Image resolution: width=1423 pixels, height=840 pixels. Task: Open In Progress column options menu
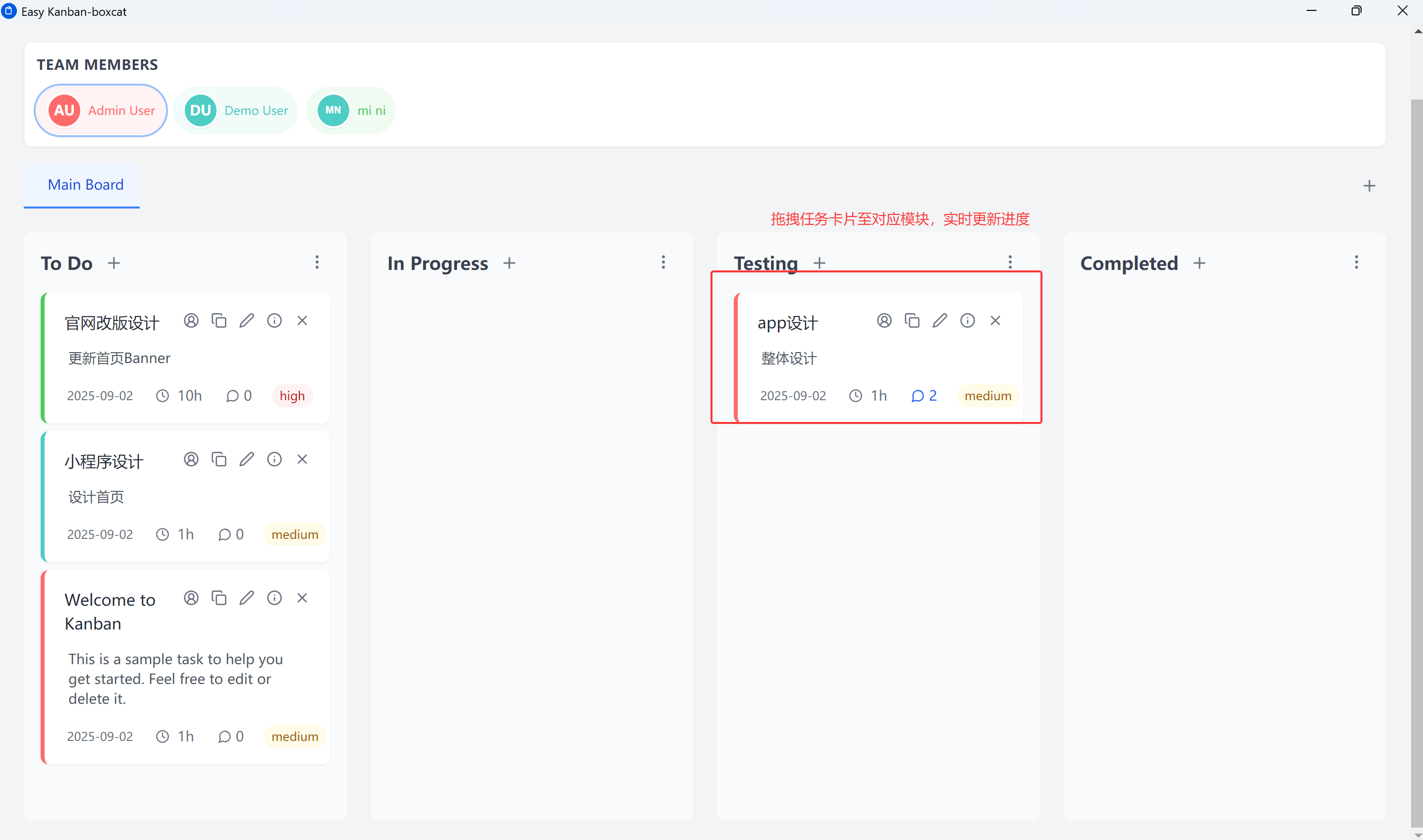click(663, 262)
